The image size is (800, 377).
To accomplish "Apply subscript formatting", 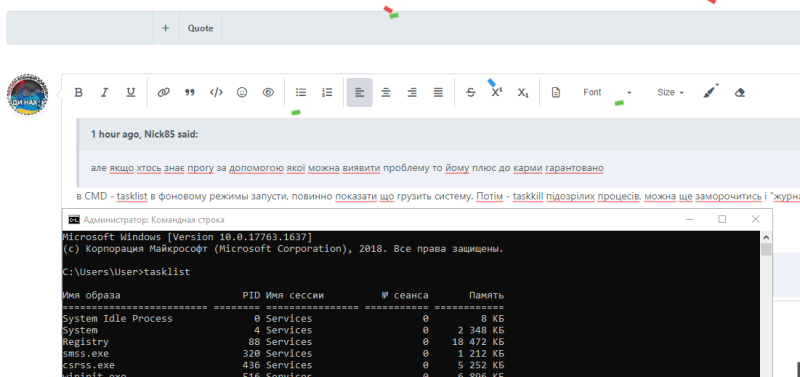I will coord(523,92).
